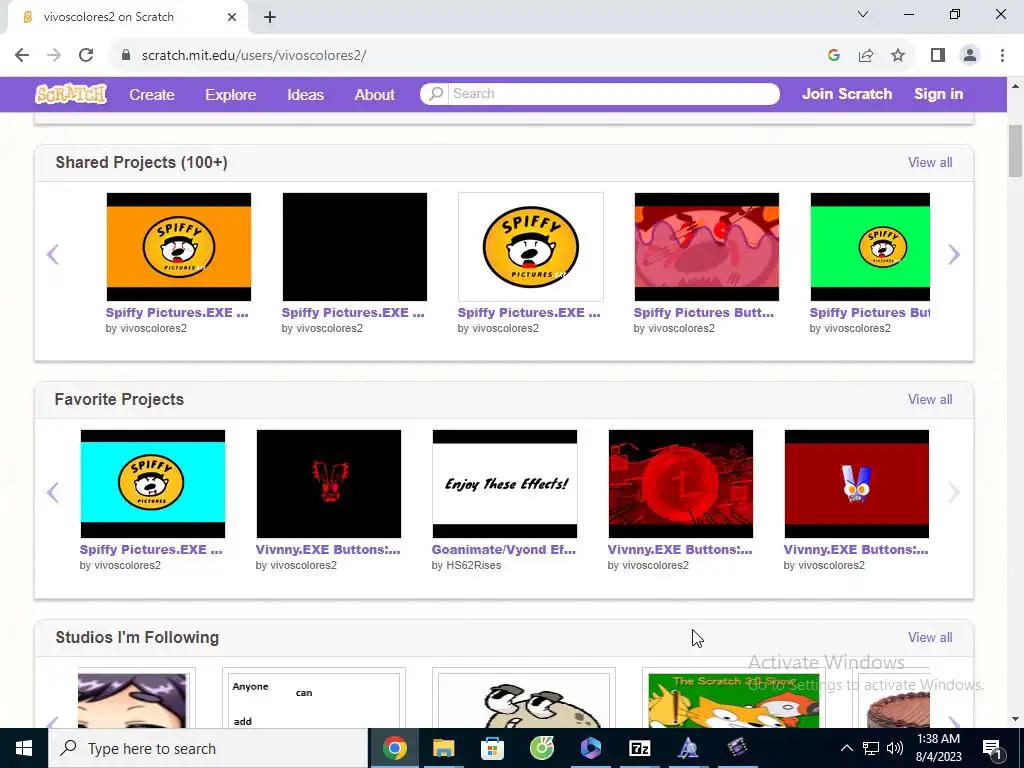Open the white background Spiffy logo thumbnail
This screenshot has width=1024, height=768.
[531, 247]
